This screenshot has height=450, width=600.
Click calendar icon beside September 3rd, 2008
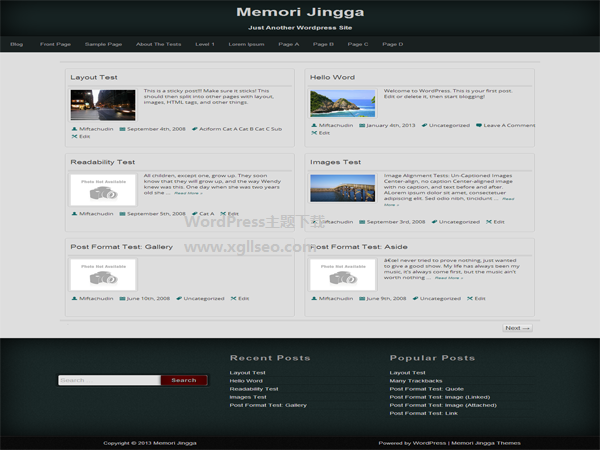pos(362,222)
